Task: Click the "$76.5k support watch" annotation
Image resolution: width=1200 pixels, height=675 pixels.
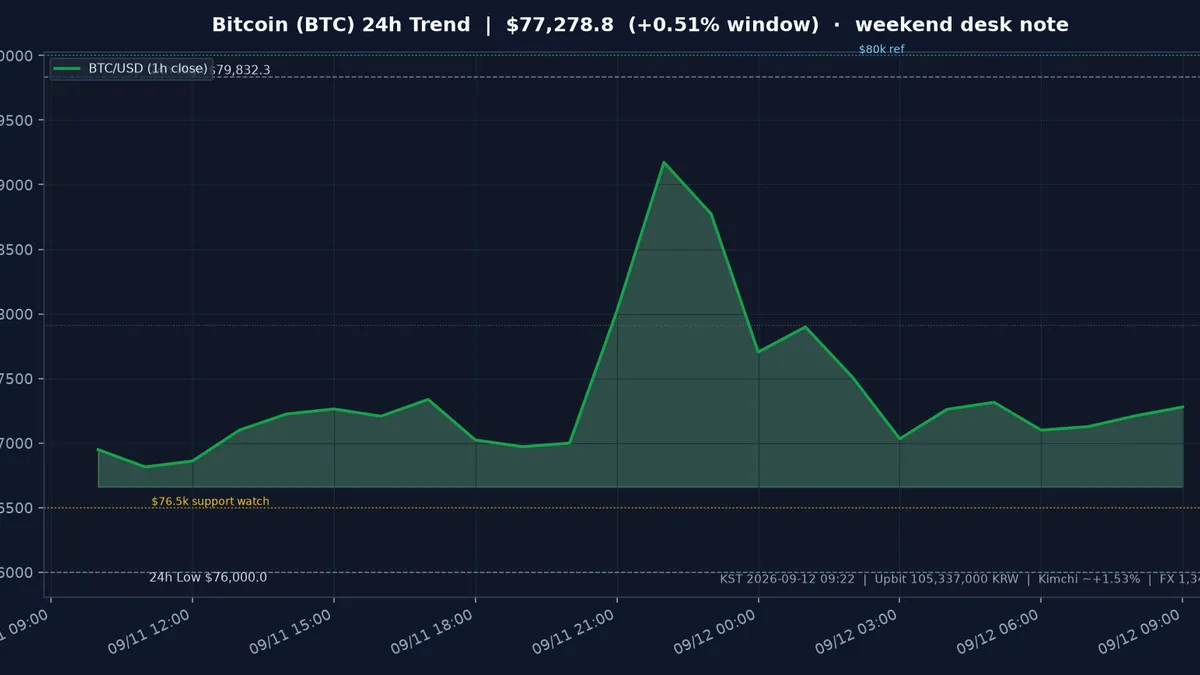Action: (x=210, y=502)
